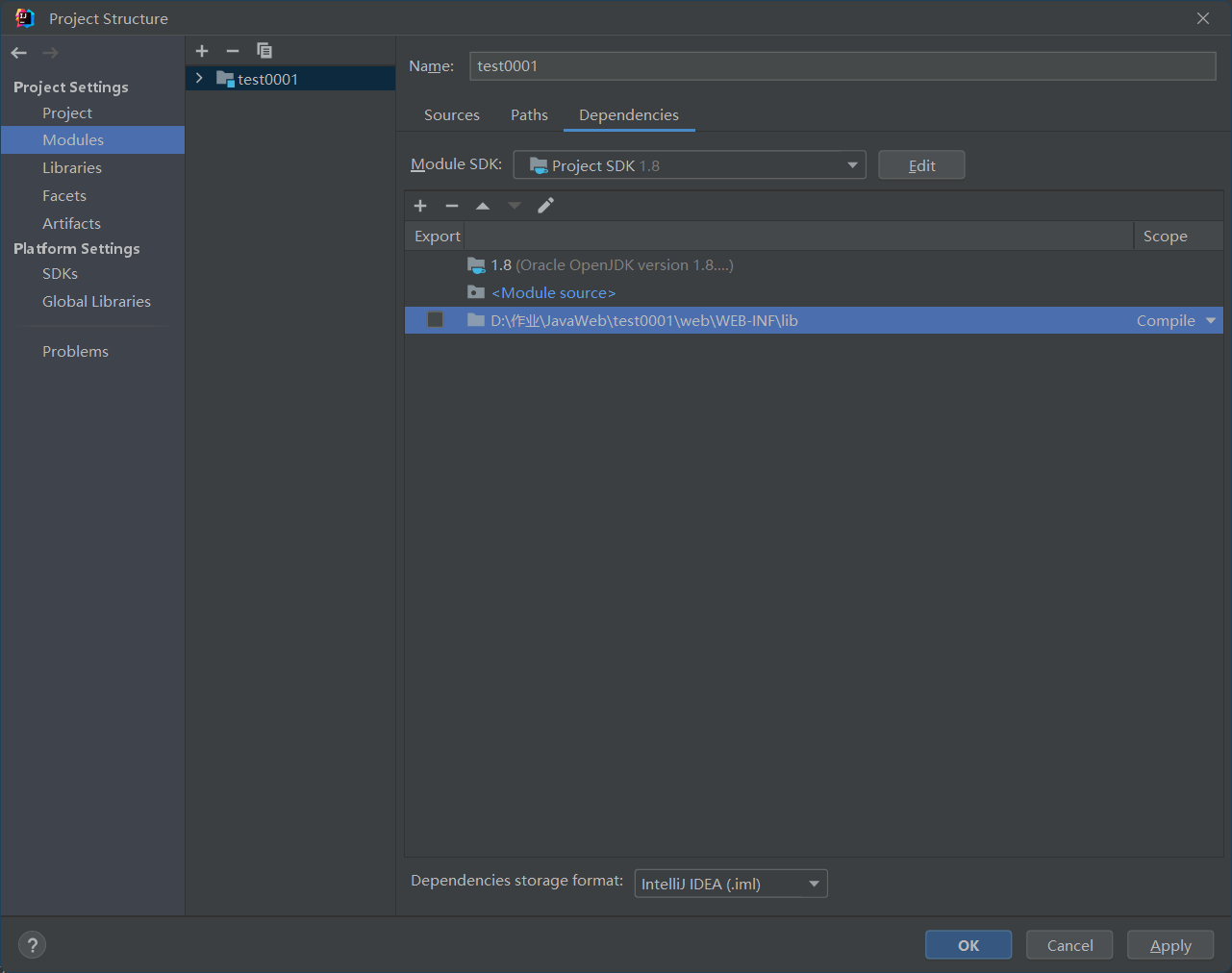Add a new module with the plus icon
Screen dimensions: 1232x973
coord(202,51)
